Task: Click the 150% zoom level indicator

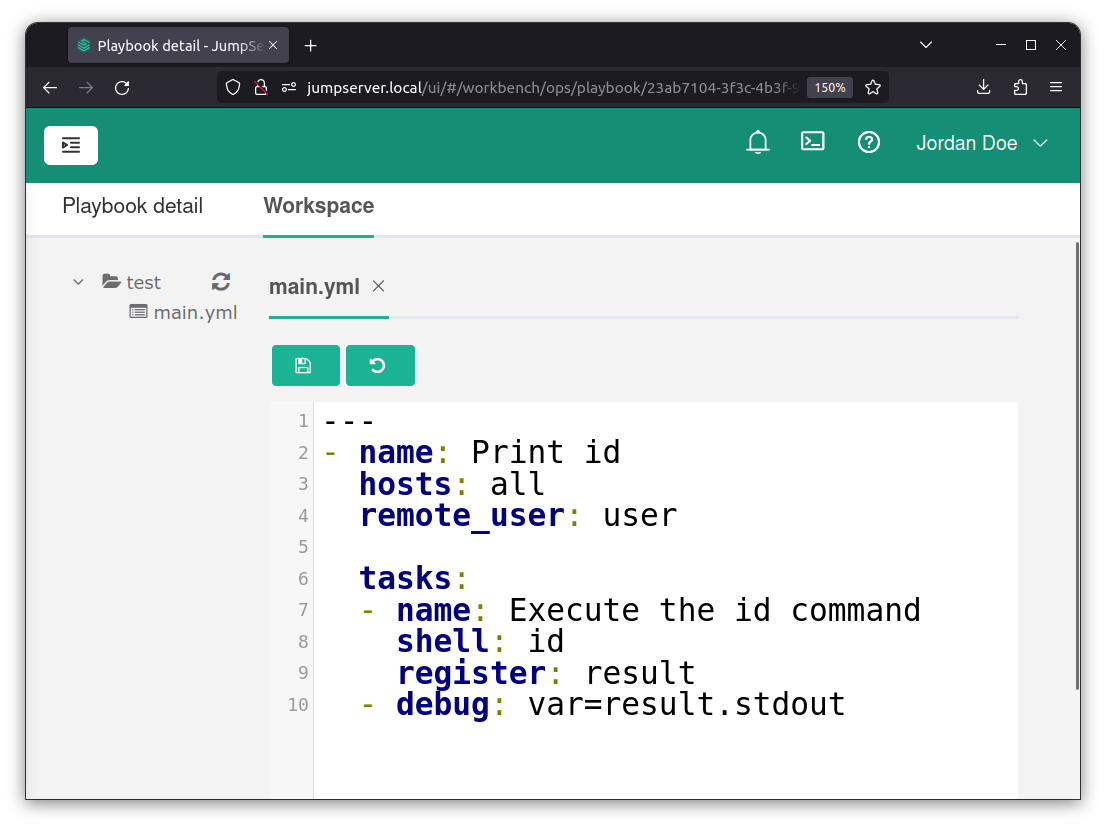Action: (829, 88)
